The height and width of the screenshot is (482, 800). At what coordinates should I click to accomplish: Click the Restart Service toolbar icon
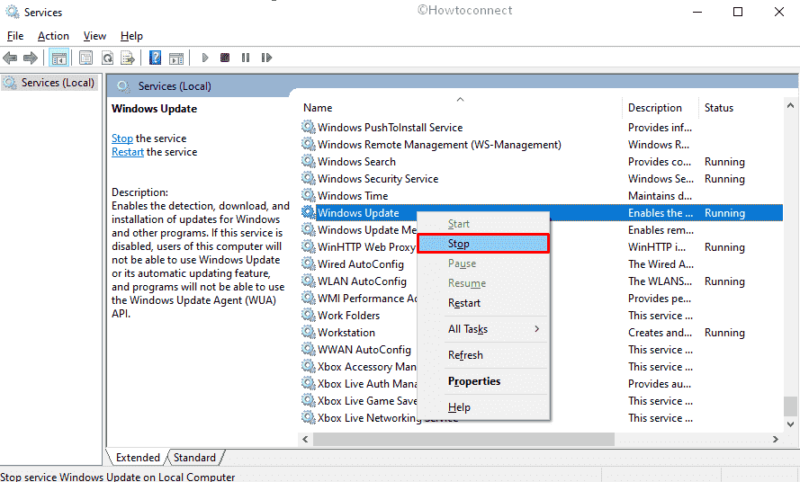[x=266, y=58]
